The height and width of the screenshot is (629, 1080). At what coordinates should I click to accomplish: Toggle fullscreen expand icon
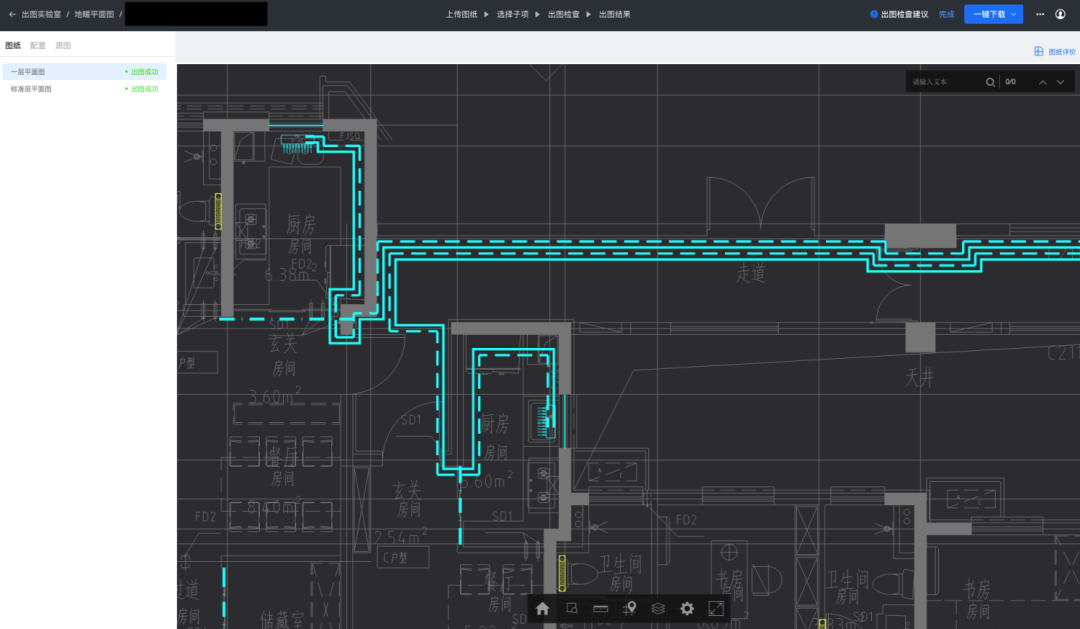click(716, 608)
